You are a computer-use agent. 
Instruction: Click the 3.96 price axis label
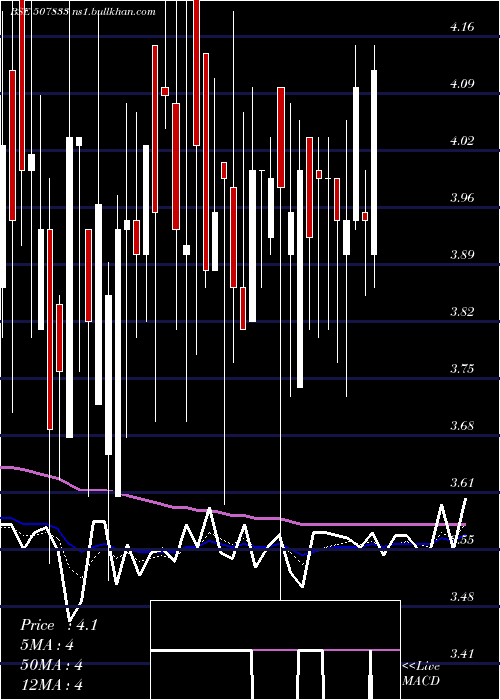462,198
